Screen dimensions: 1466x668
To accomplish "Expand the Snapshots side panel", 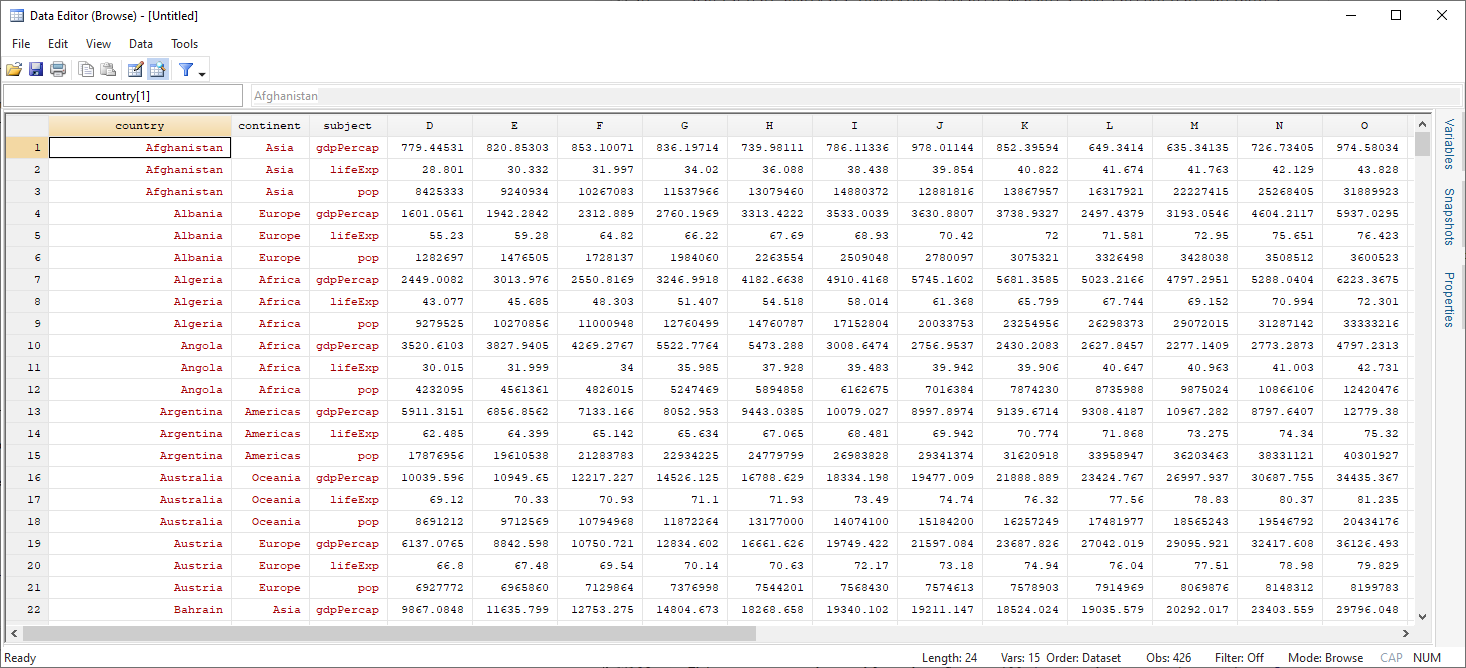I will click(1449, 217).
